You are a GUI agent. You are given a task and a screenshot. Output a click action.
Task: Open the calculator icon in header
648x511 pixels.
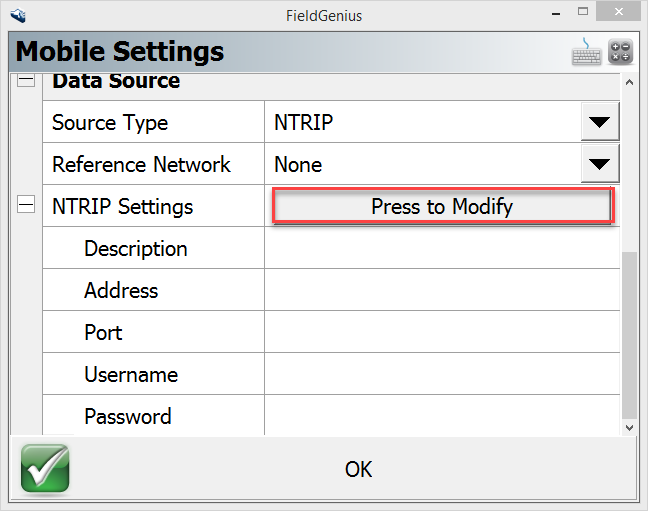(620, 52)
